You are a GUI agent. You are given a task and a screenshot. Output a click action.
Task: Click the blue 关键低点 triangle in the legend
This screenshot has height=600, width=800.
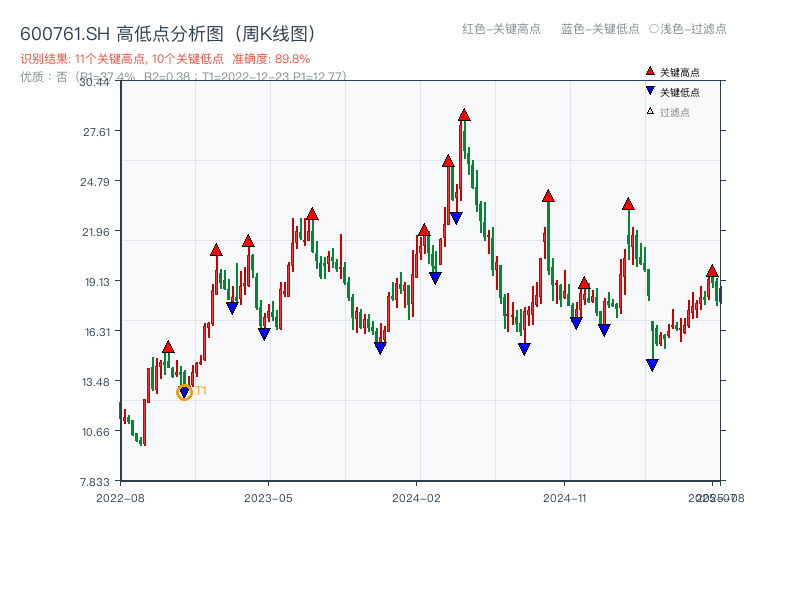point(648,89)
